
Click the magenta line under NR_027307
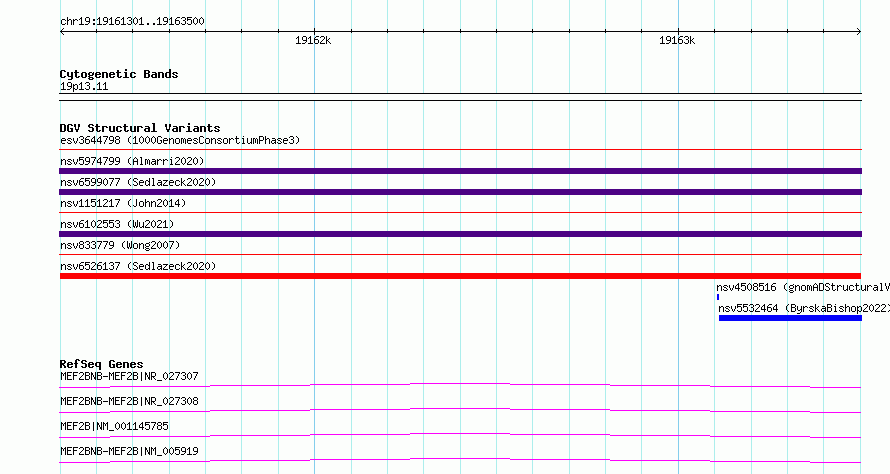460,386
